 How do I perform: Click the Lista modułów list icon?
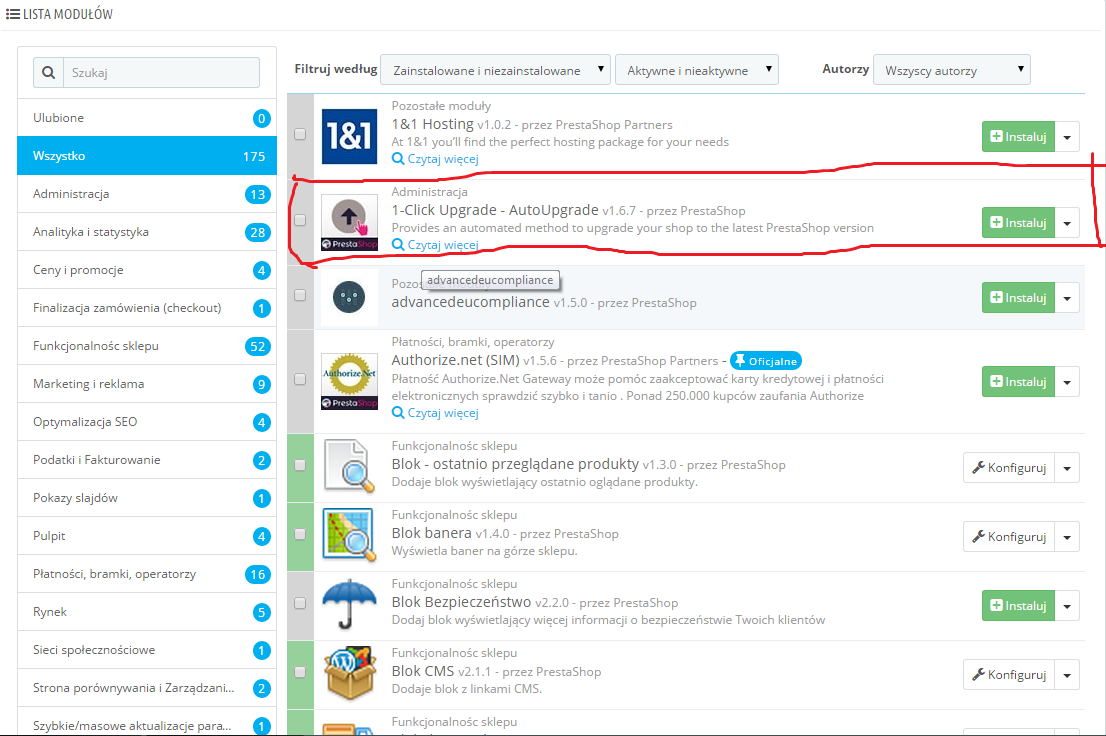13,13
